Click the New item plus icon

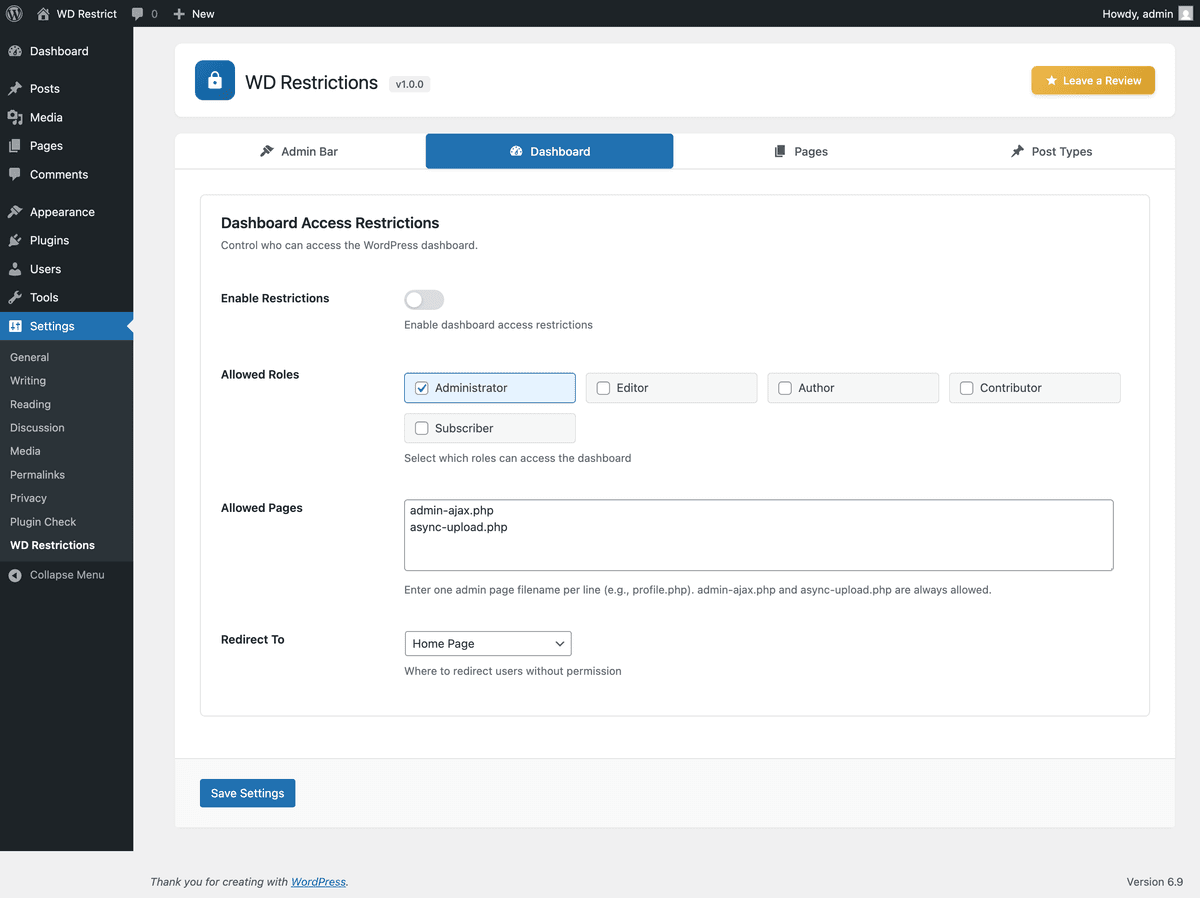click(x=177, y=13)
